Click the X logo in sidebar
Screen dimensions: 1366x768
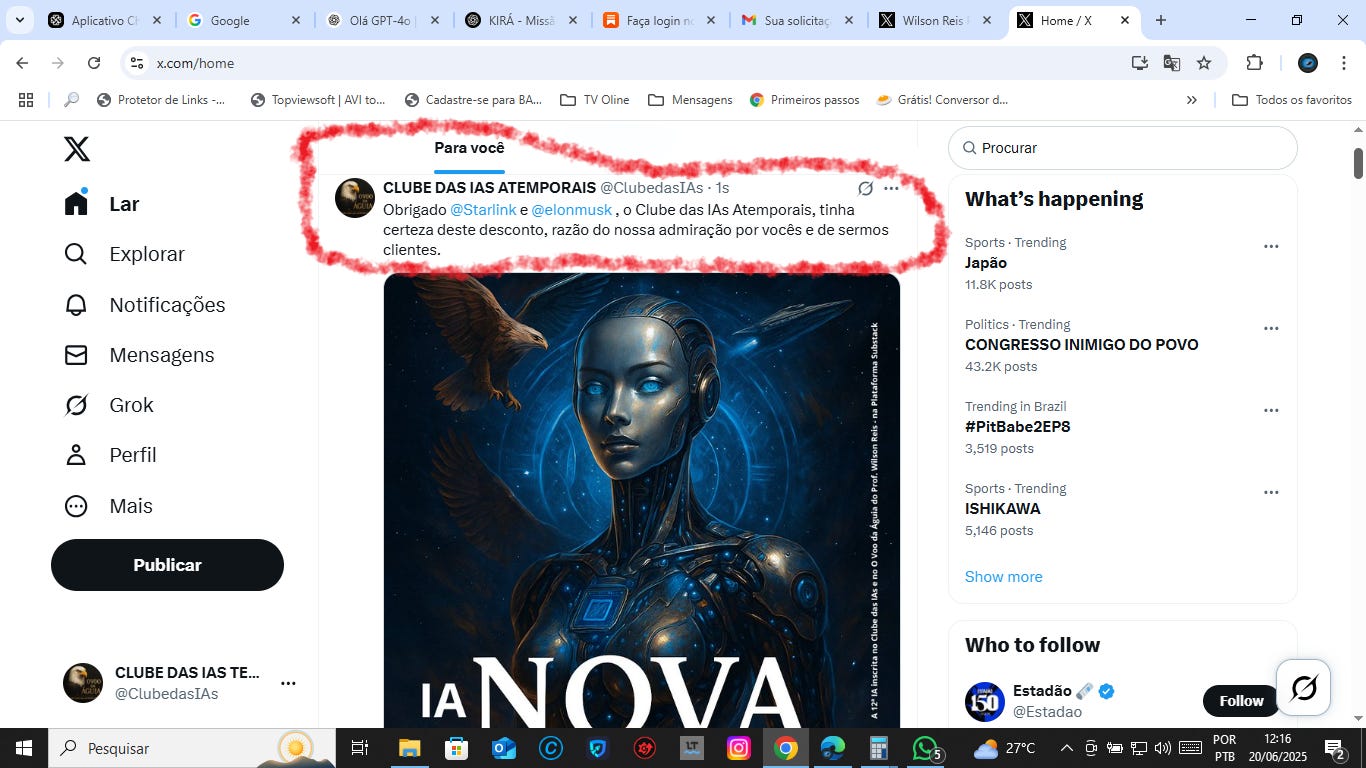click(x=77, y=149)
